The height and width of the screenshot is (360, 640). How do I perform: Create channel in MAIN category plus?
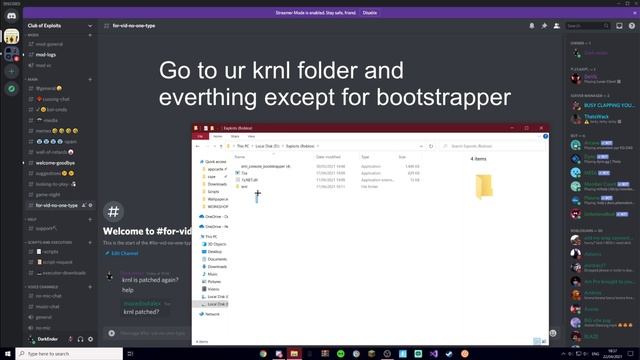click(x=90, y=79)
